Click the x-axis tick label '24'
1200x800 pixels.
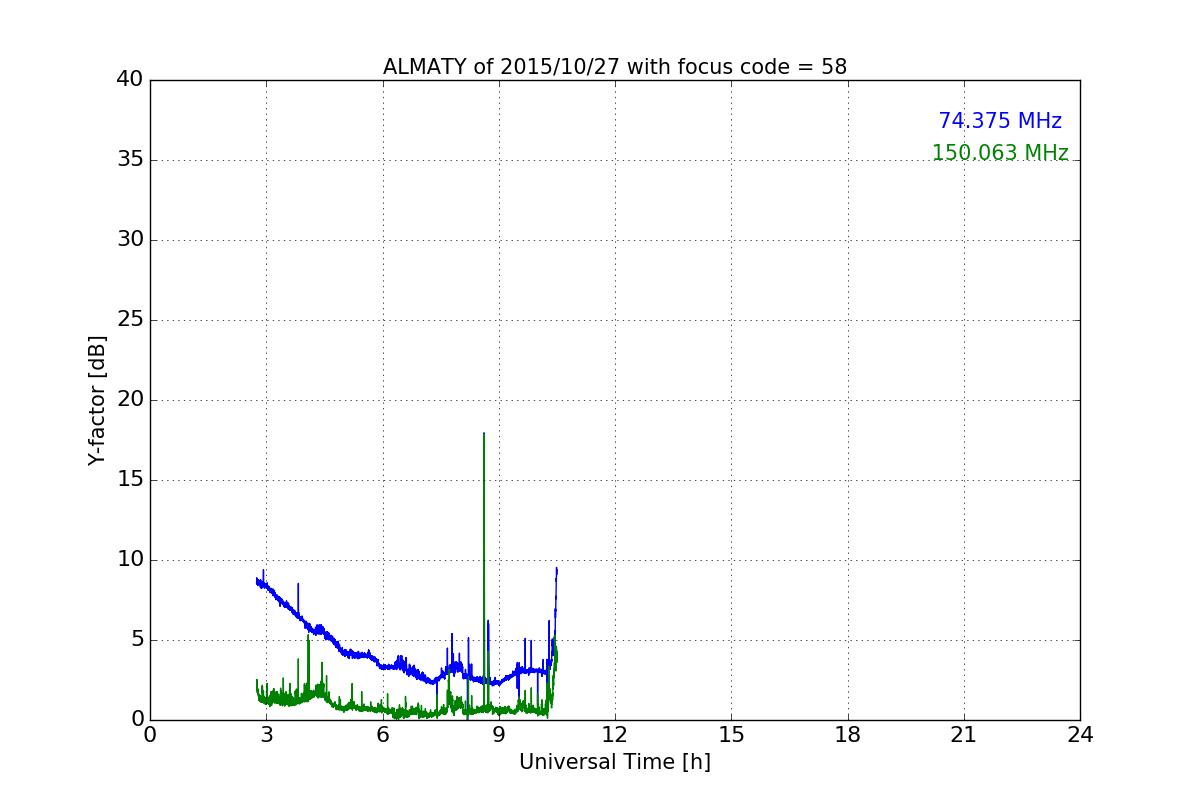(x=1080, y=735)
